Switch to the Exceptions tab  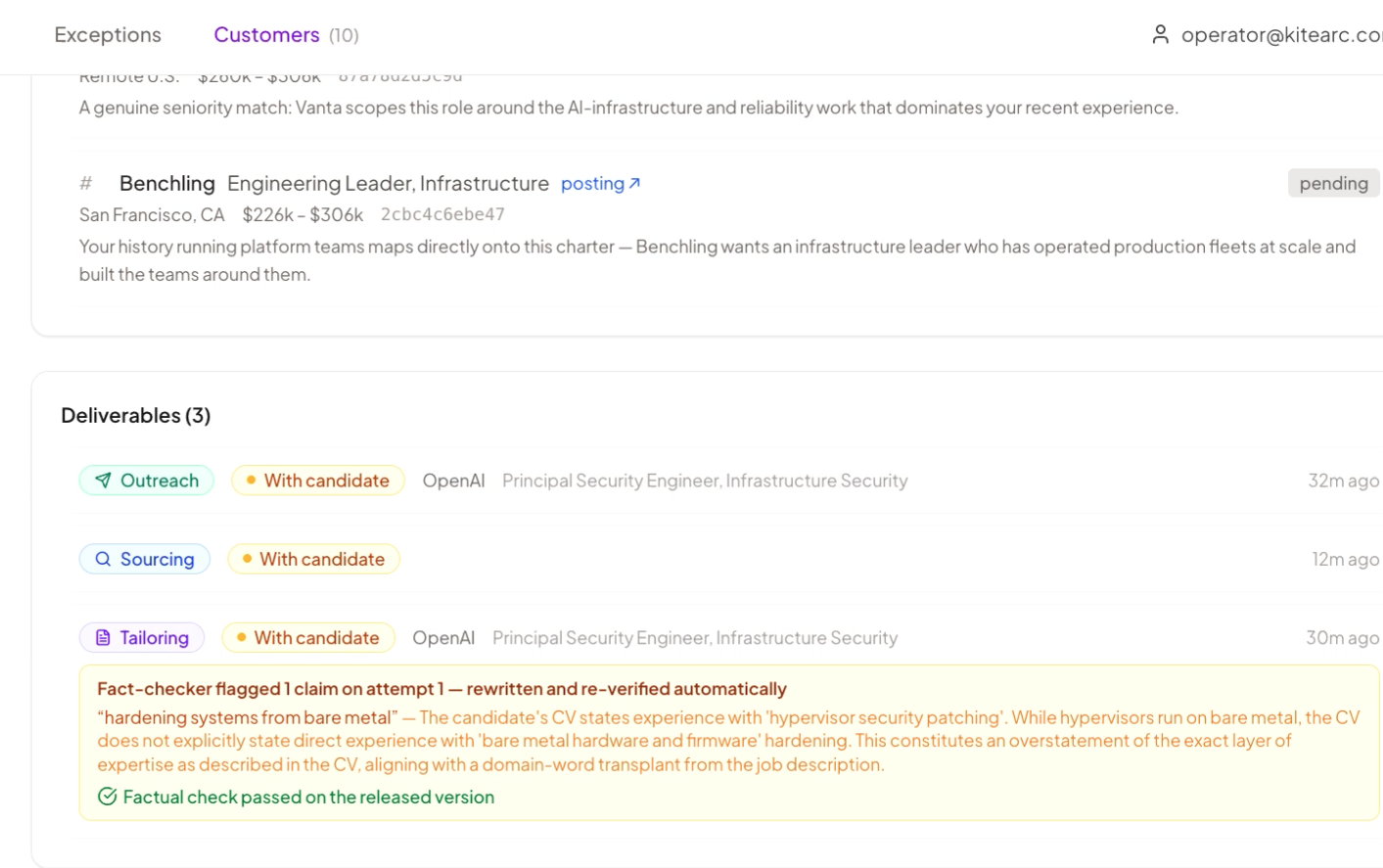(x=108, y=35)
